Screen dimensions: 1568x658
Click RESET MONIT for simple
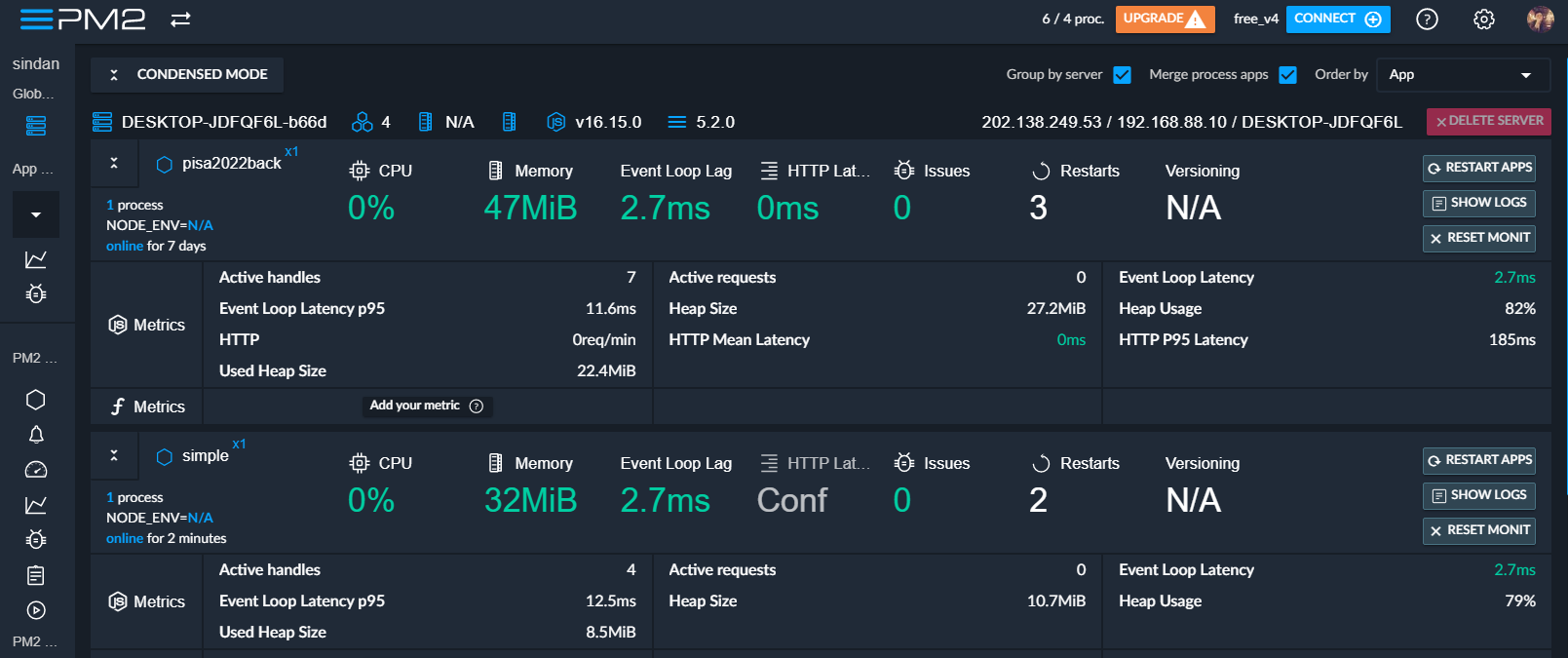[x=1479, y=530]
